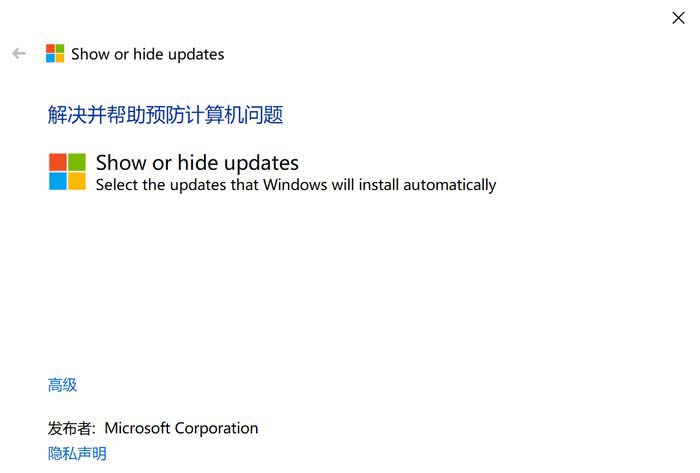The image size is (700, 473).
Task: Click the green square of large logo
Action: 77,162
